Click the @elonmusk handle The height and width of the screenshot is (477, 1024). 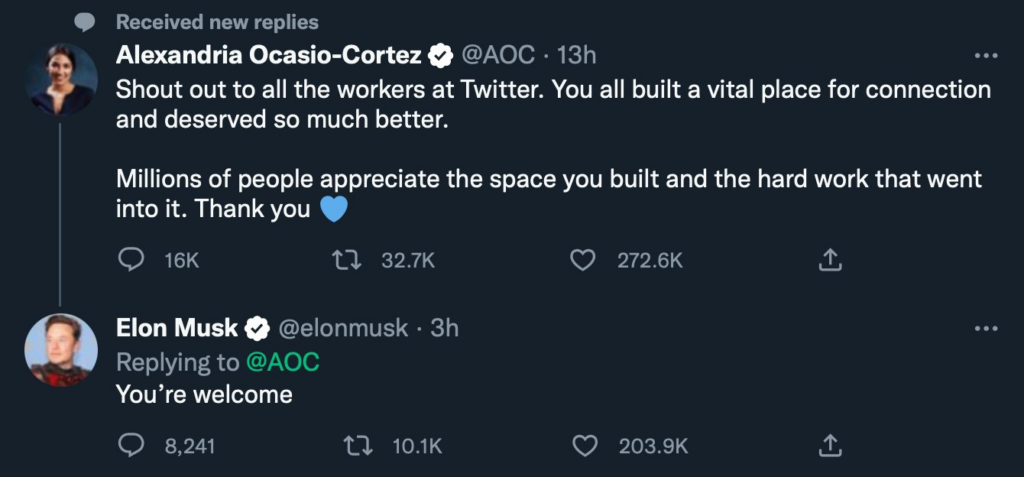pos(341,328)
